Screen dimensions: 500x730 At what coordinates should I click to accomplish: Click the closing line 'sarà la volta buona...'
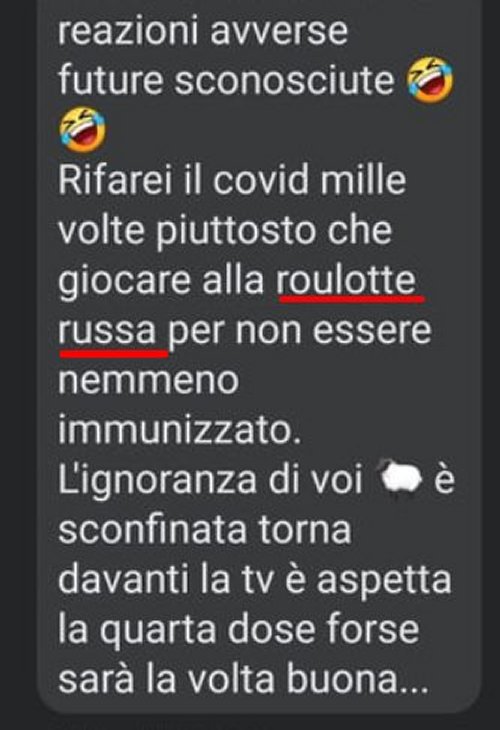pos(243,679)
